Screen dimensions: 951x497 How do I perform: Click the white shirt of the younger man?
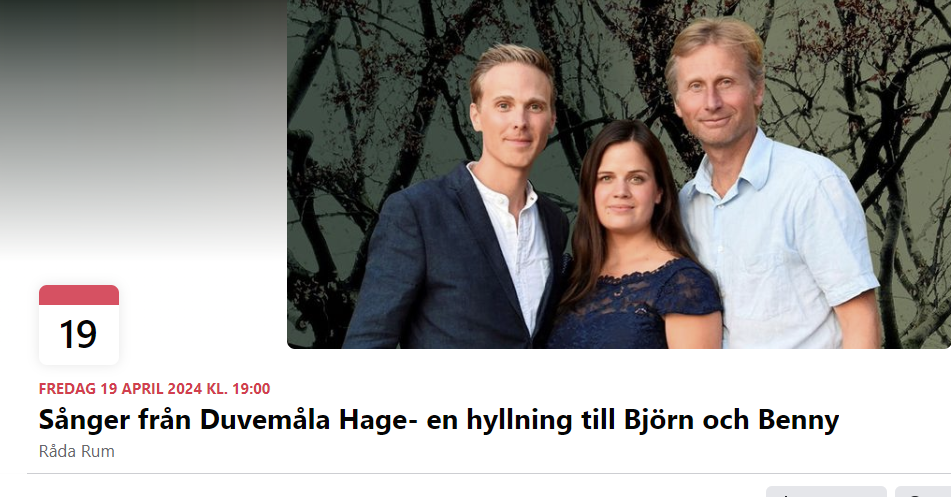[516, 249]
